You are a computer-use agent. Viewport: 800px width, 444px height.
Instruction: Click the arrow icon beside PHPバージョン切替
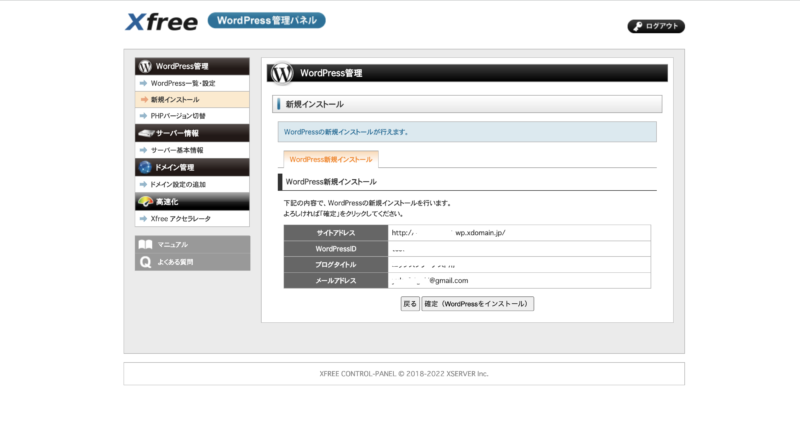[143, 116]
